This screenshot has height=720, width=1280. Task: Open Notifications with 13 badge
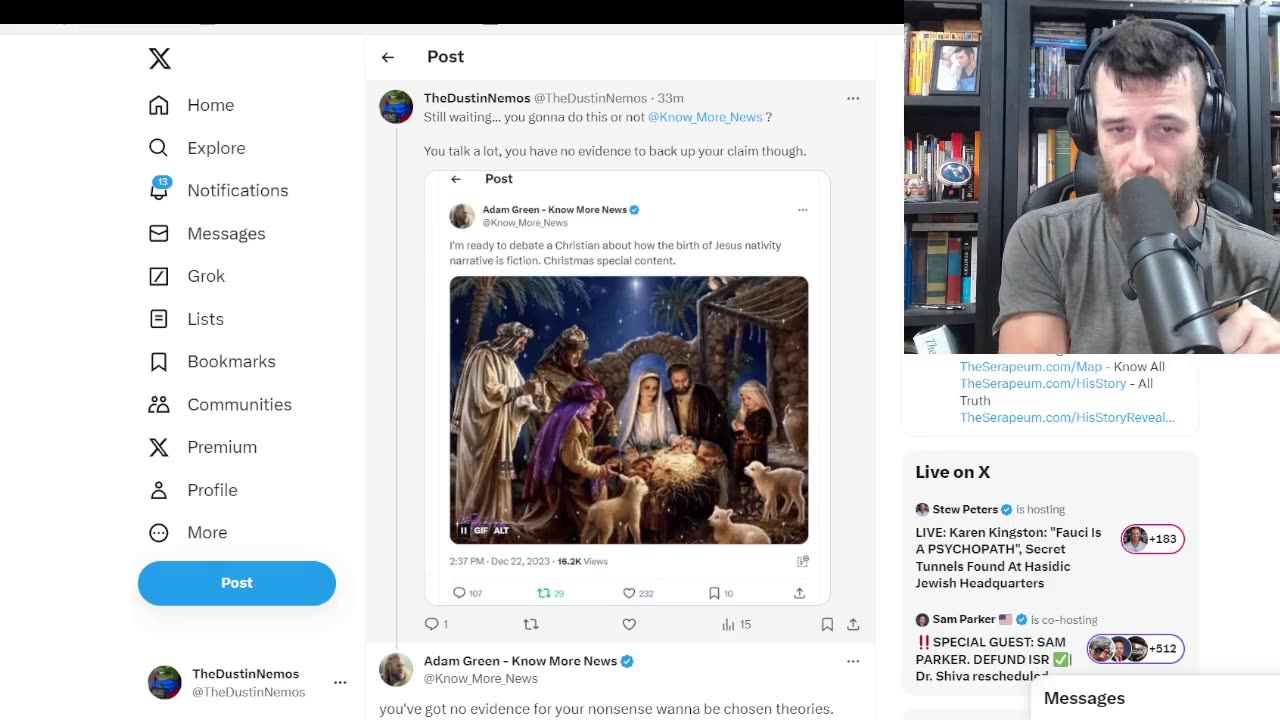click(219, 190)
